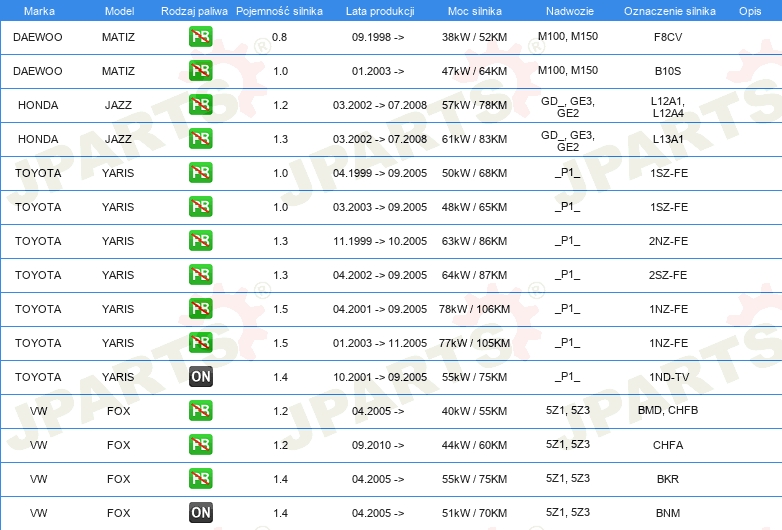
Task: Click the Rodzaj paliwa column header
Action: [194, 11]
